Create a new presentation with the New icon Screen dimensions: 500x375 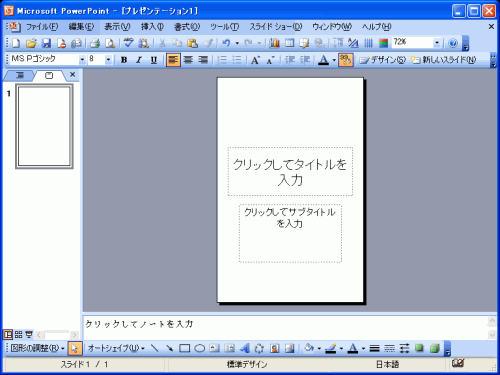(16, 43)
